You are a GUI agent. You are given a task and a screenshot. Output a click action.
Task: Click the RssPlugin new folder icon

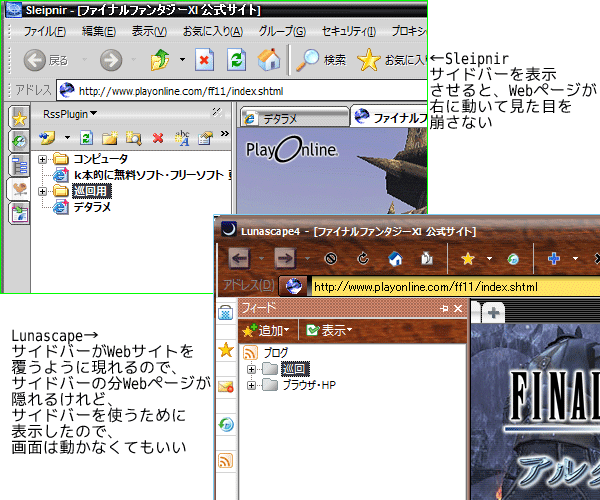coord(109,138)
